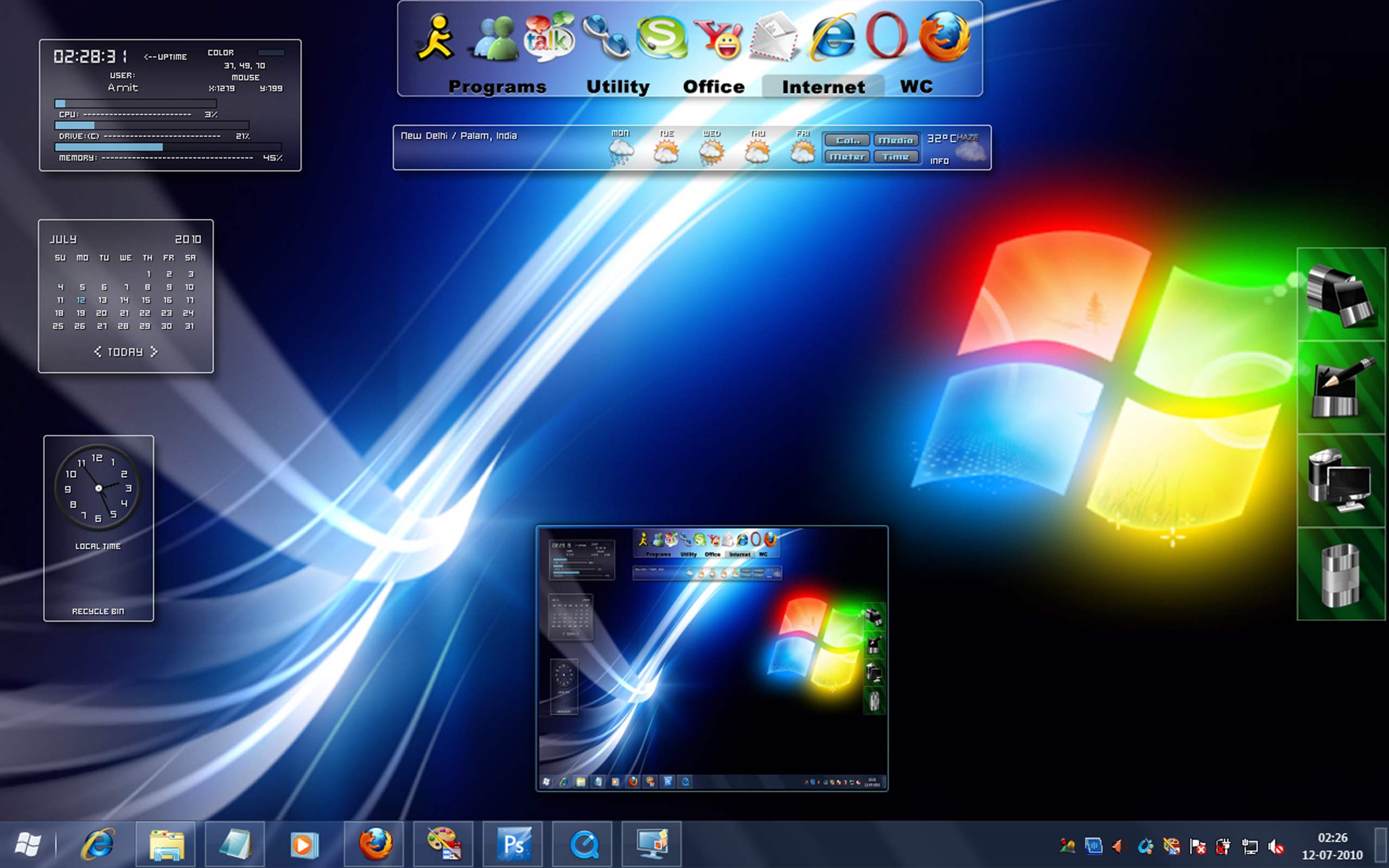Click the Media button in weather bar

[895, 140]
